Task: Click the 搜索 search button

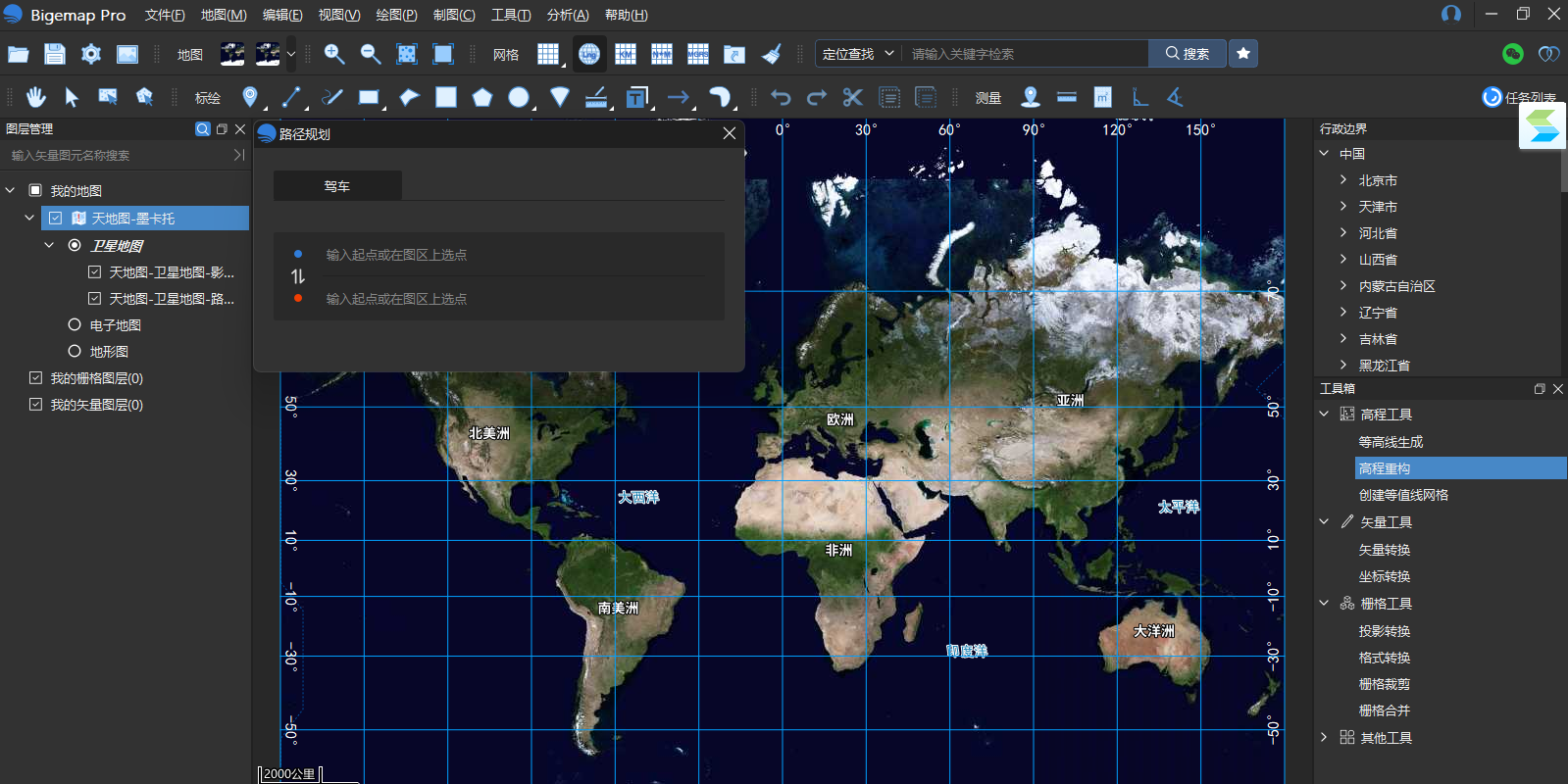Action: (x=1188, y=54)
